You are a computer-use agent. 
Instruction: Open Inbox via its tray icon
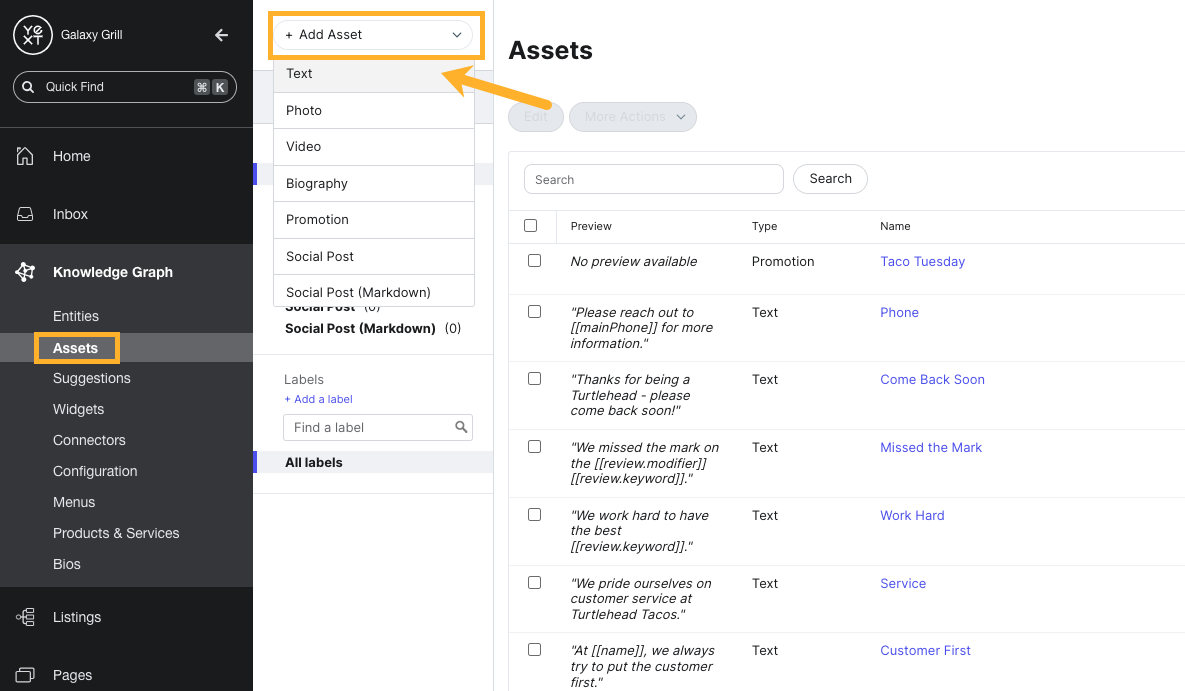point(26,214)
